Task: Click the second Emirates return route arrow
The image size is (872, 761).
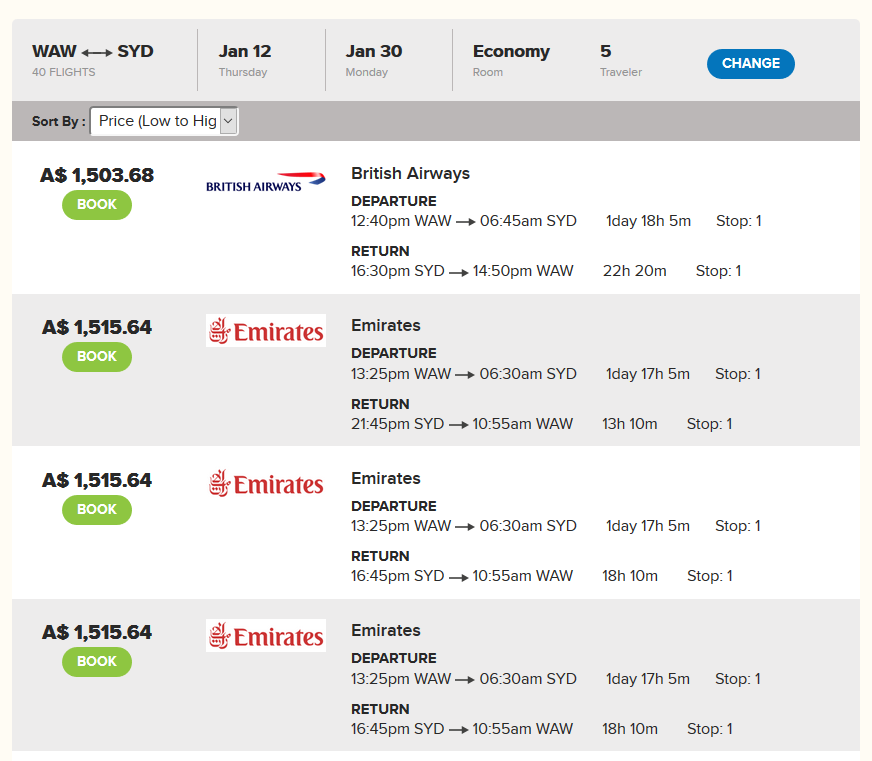Action: tap(458, 577)
